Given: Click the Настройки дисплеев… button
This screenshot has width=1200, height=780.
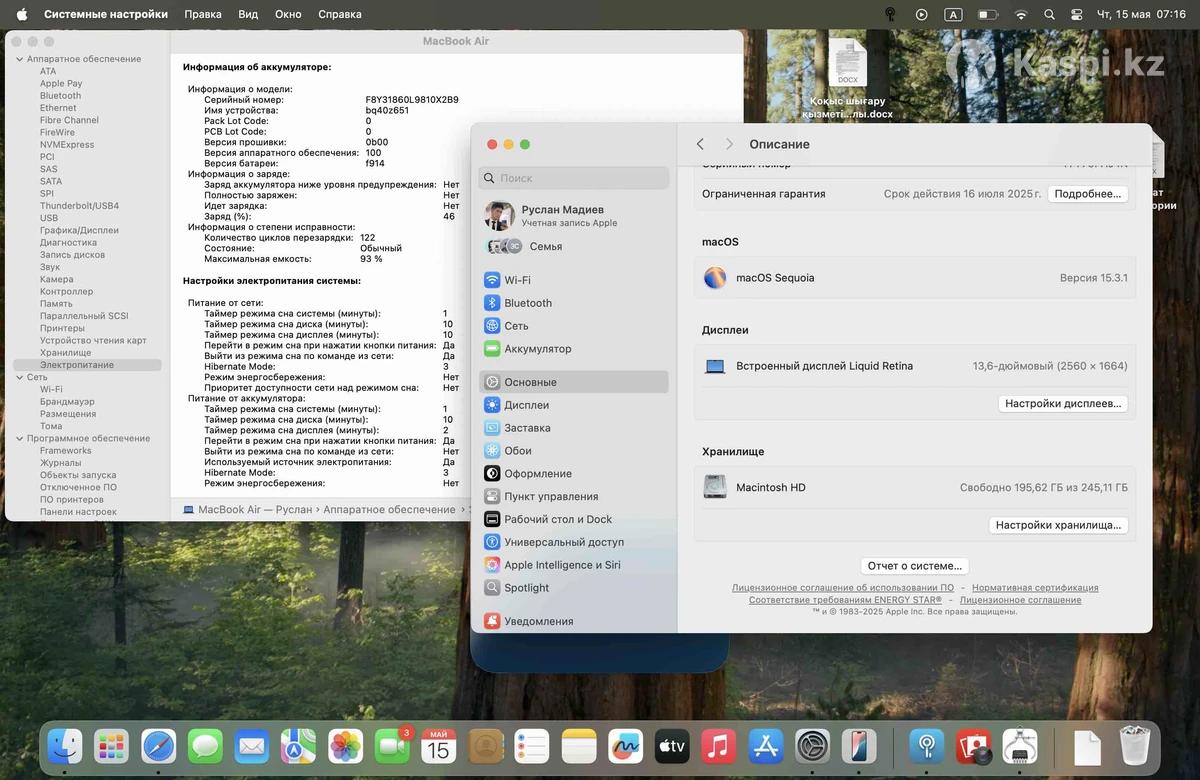Looking at the screenshot, I should [1063, 404].
